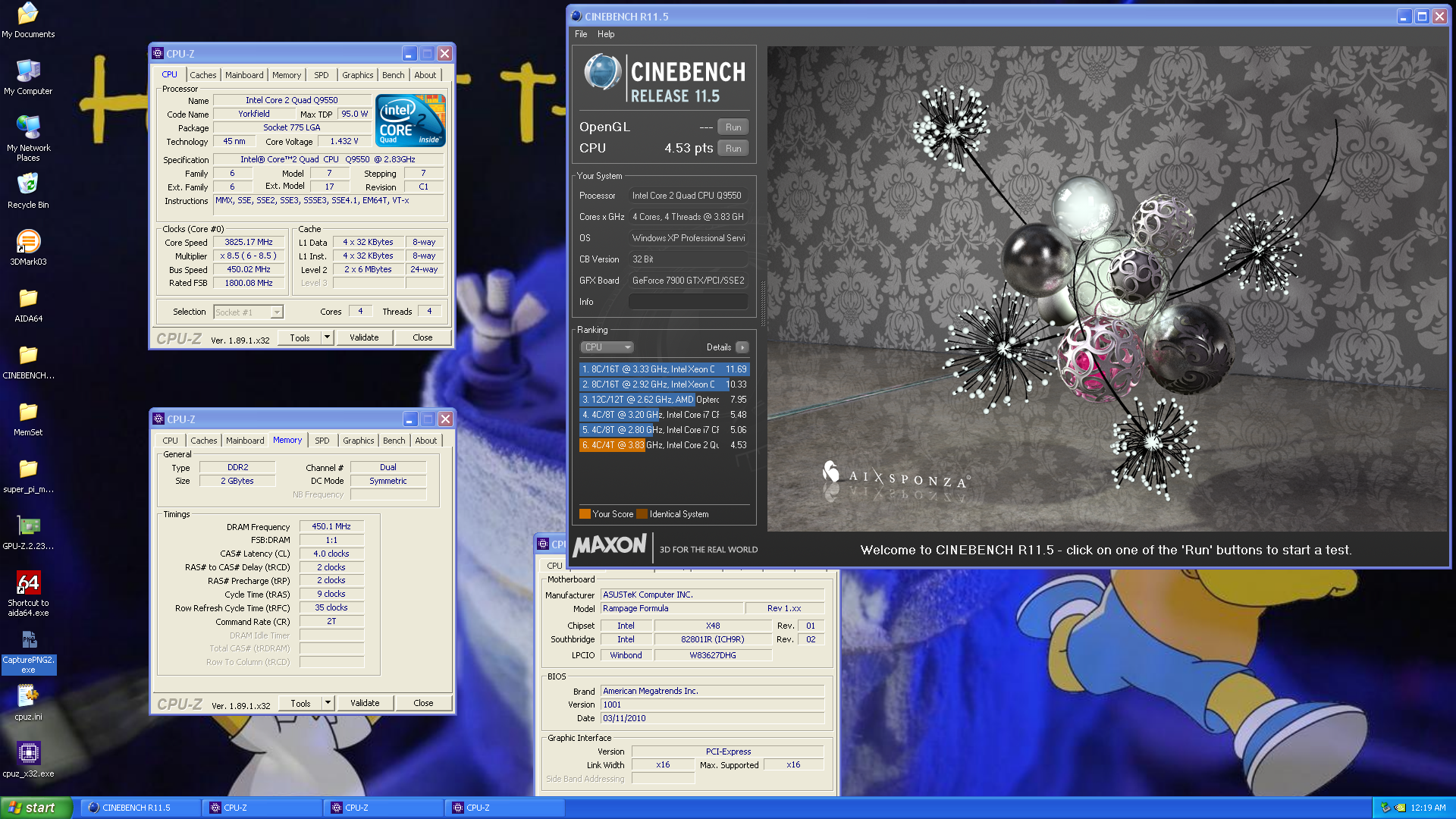
Task: Switch to Mainboard tab in top CPU-Z
Action: click(244, 75)
